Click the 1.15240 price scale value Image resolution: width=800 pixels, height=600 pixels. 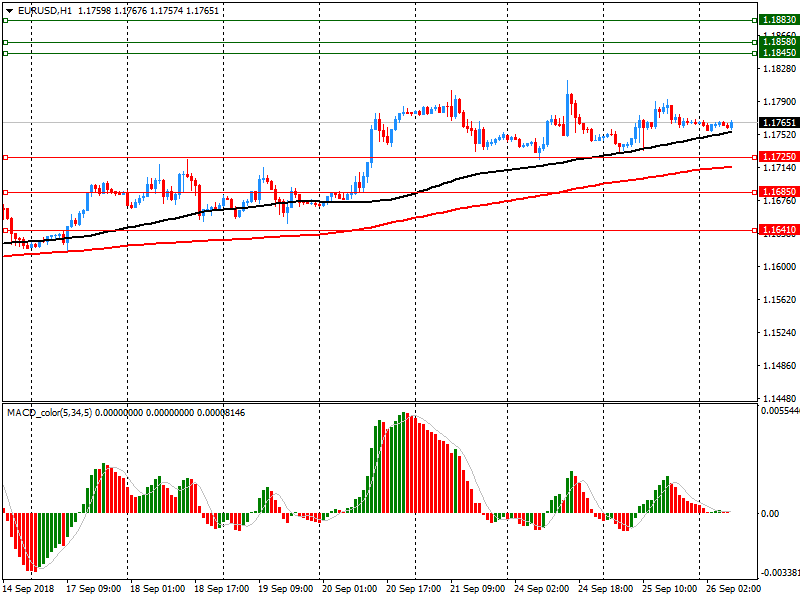tap(778, 333)
